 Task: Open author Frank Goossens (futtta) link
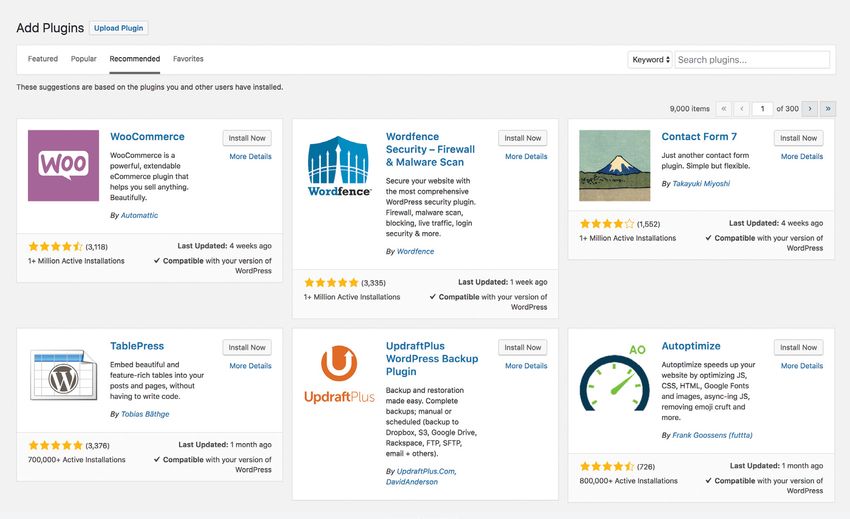coord(712,435)
